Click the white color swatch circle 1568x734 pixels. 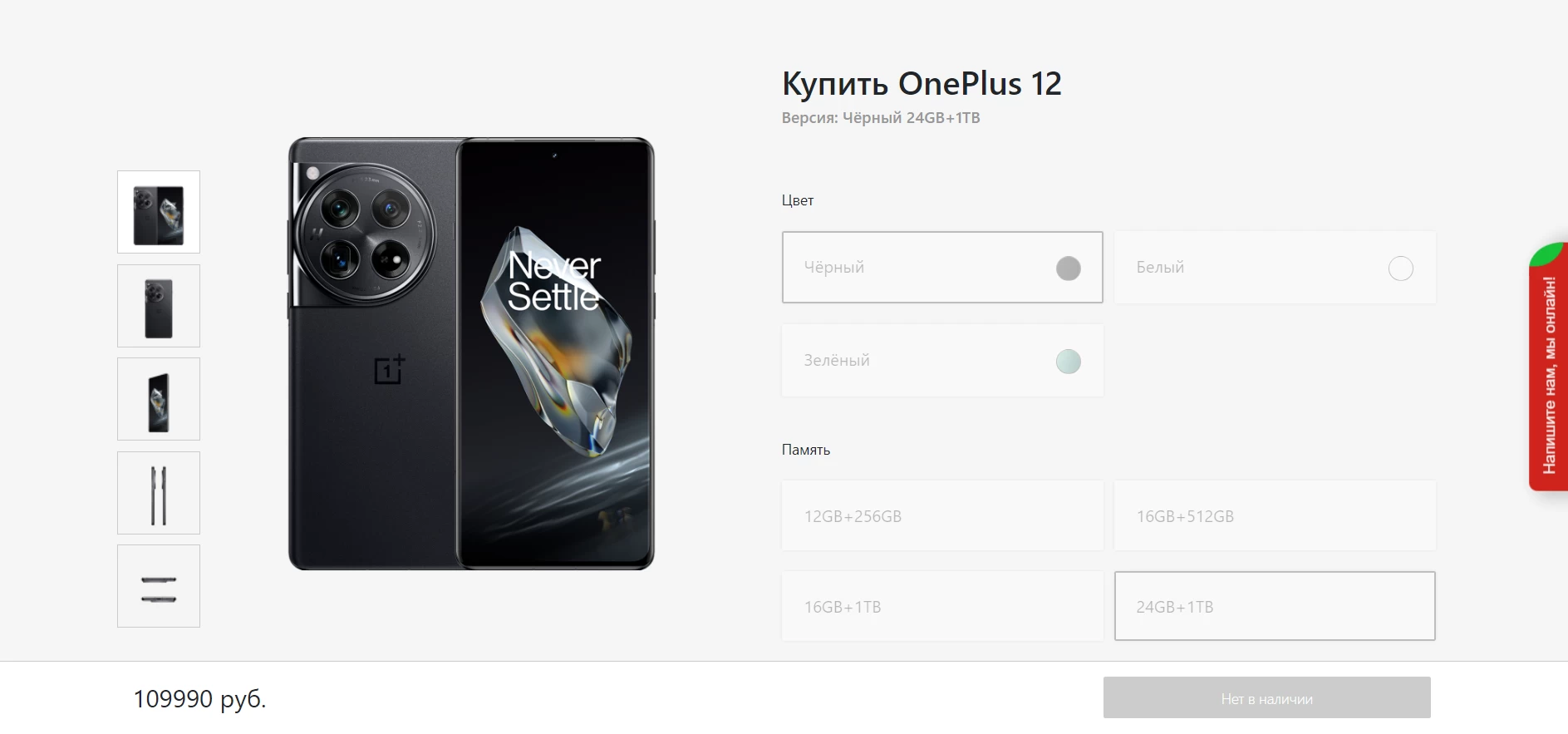(x=1401, y=268)
